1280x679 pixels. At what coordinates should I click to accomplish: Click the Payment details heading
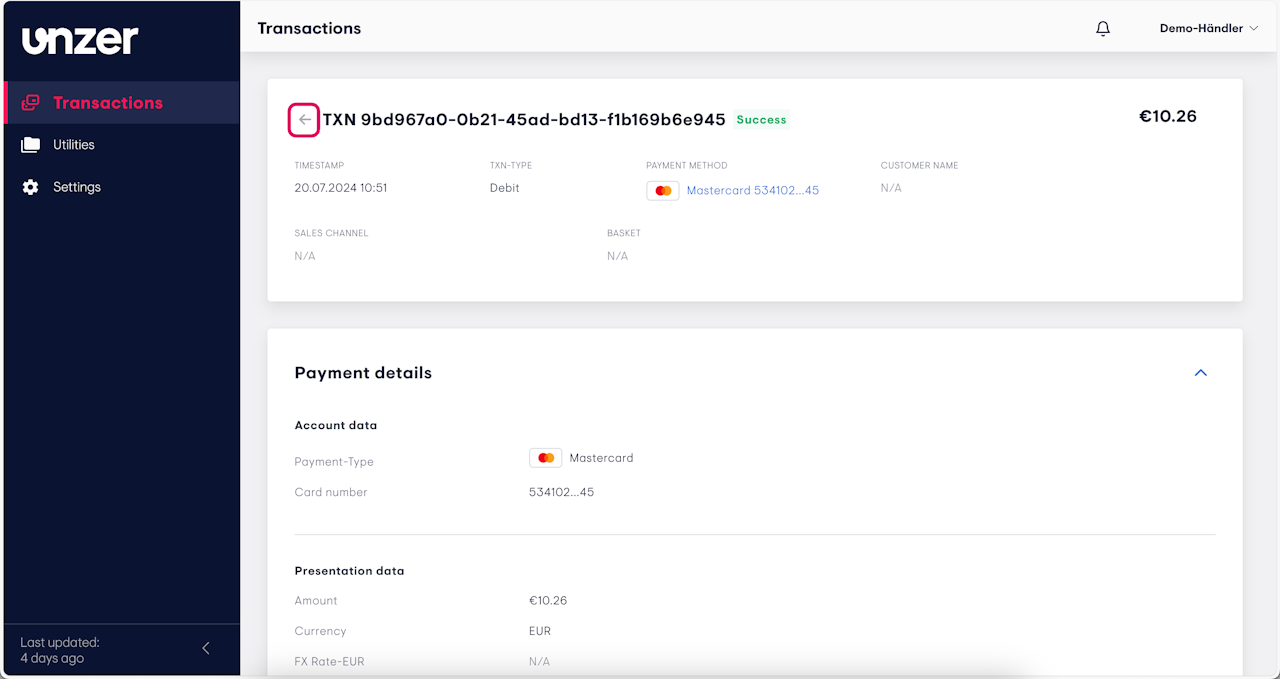point(363,373)
